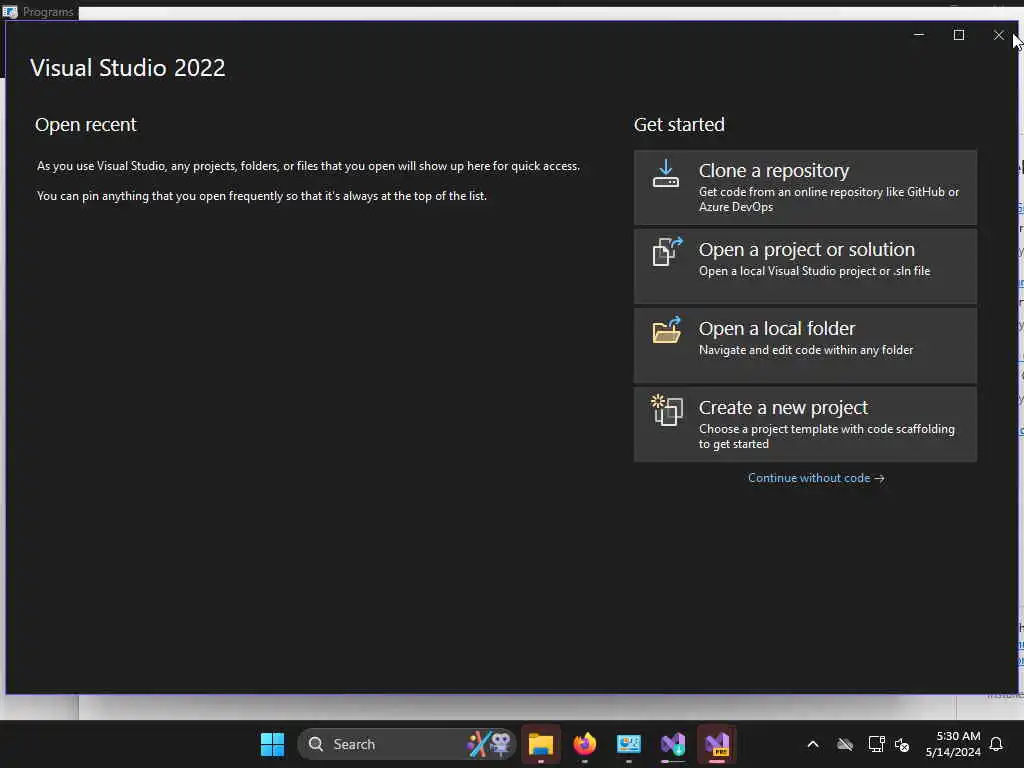This screenshot has height=768, width=1024.
Task: Click the Open a local folder icon
Action: pos(667,330)
